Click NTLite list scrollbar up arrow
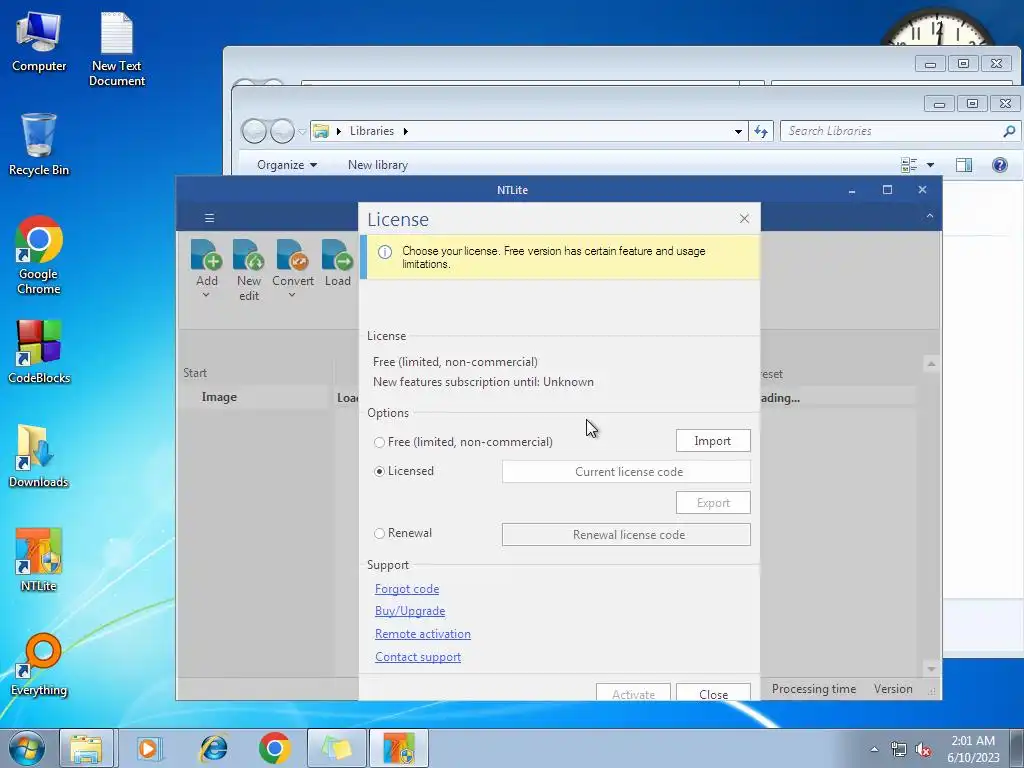The width and height of the screenshot is (1024, 768). (x=932, y=364)
